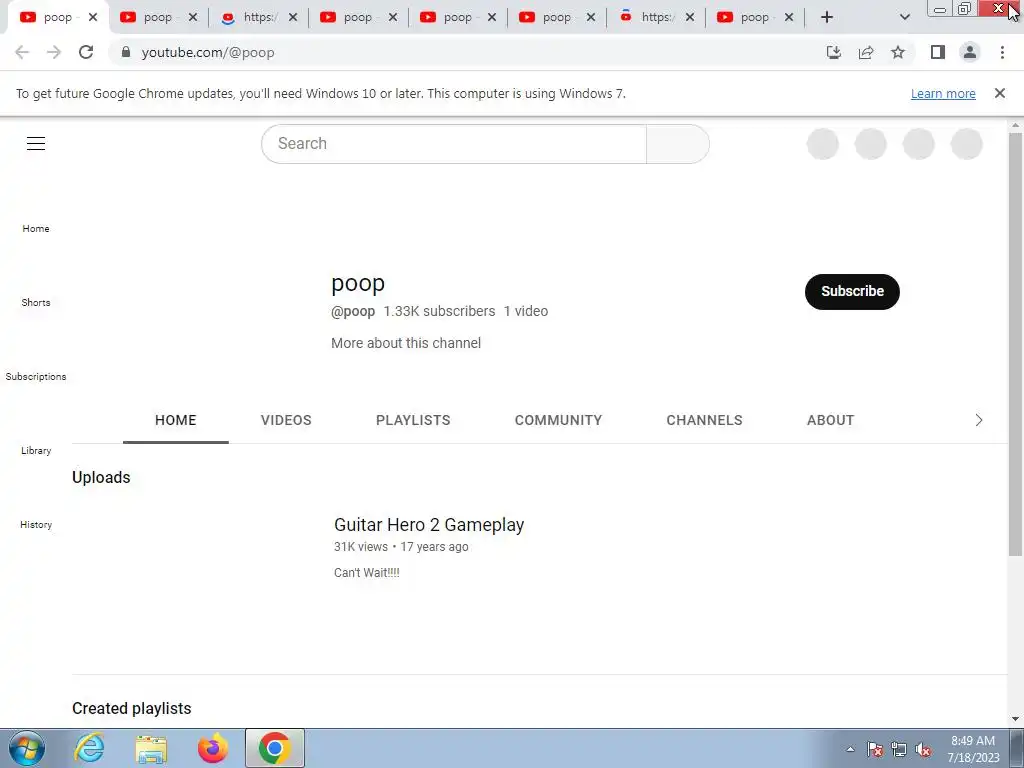
Task: Open a new tab with plus icon
Action: (827, 17)
